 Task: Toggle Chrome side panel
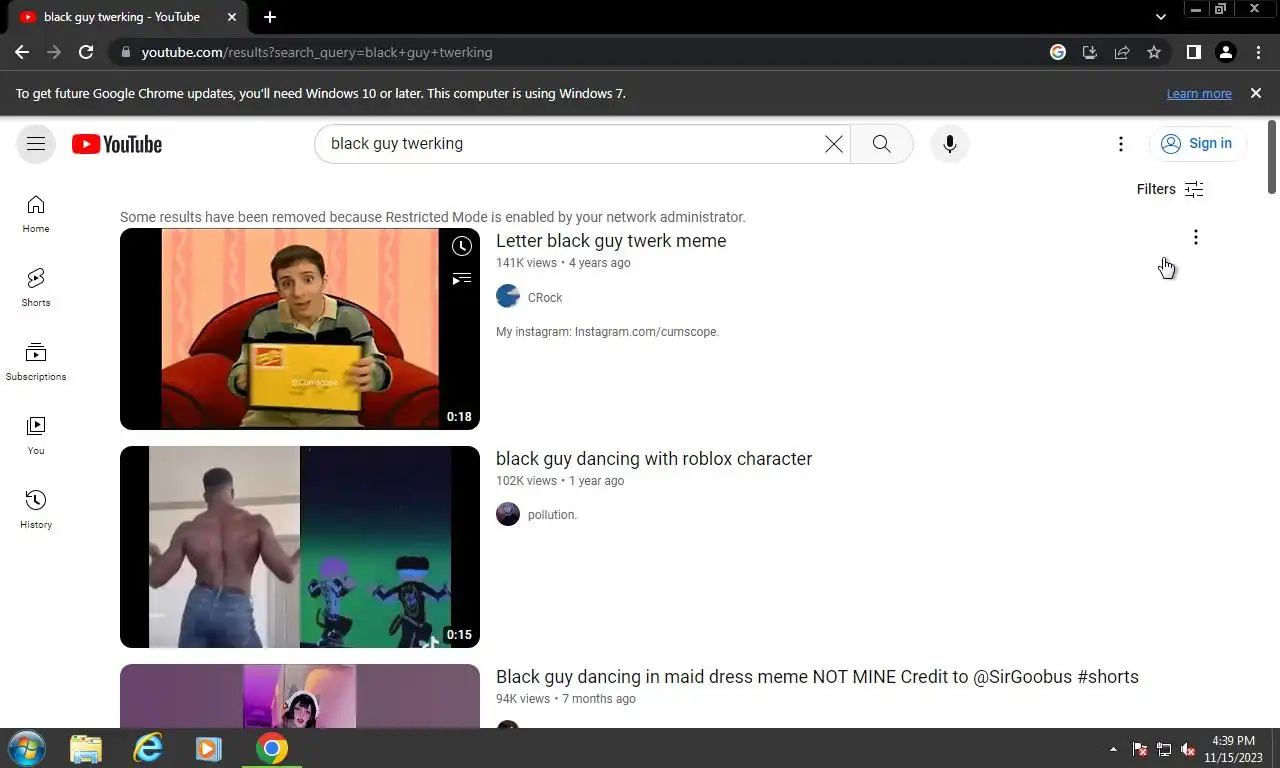1193,52
